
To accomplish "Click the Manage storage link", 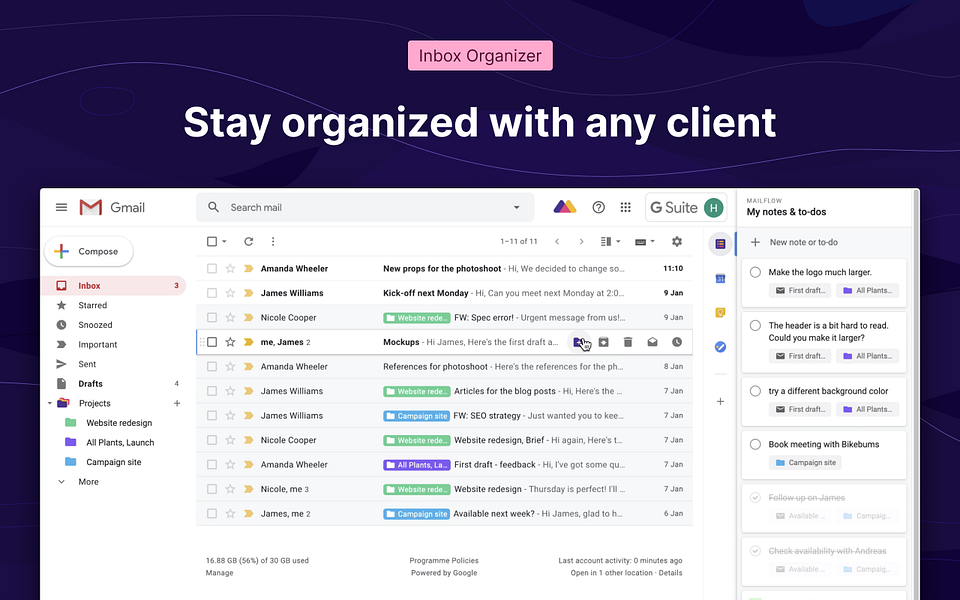I will [x=219, y=573].
